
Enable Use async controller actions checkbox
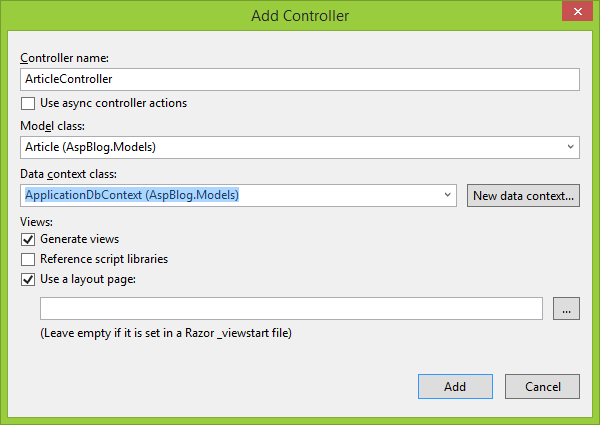(28, 103)
